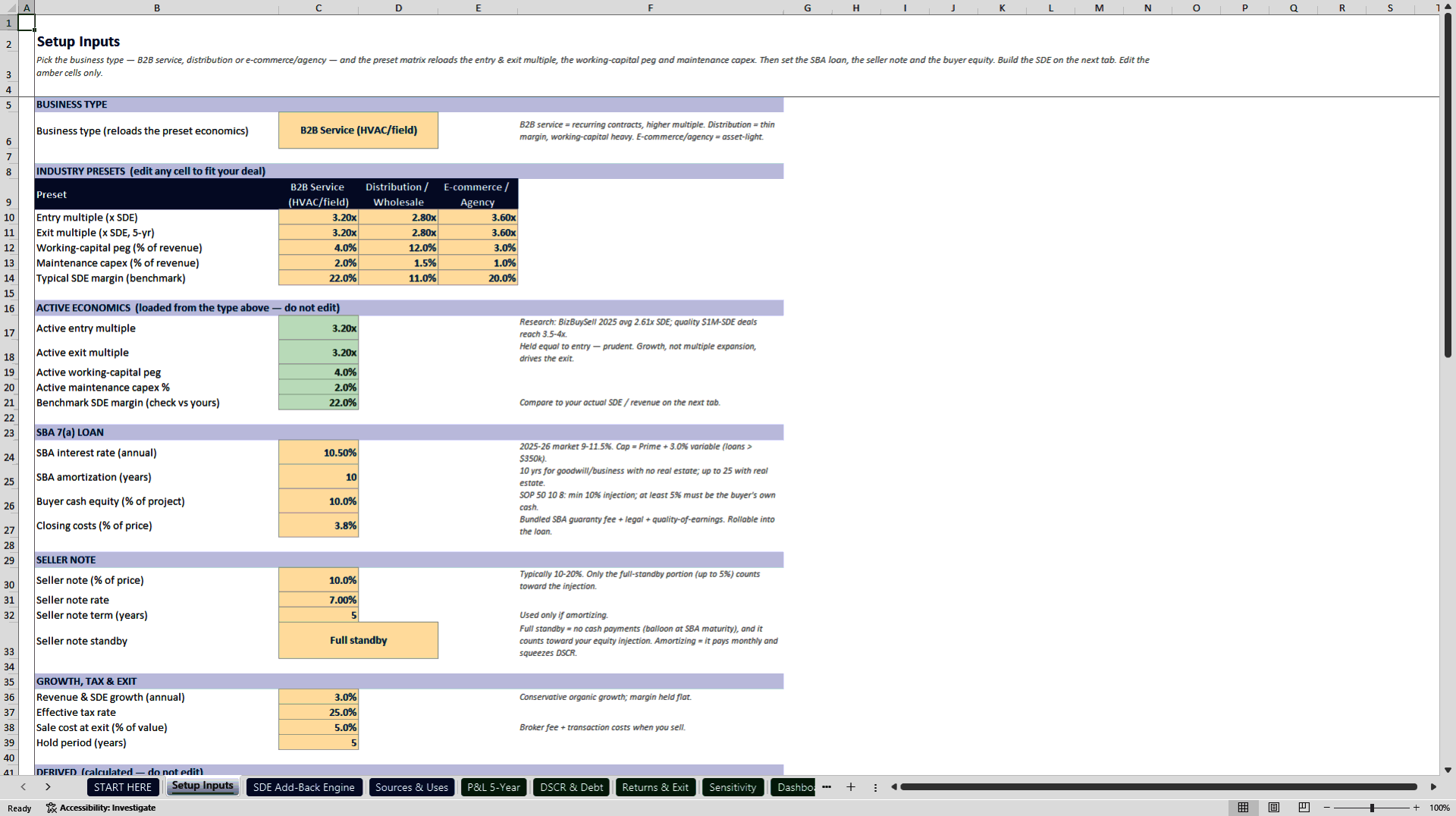Click Effective tax rate cell 25.0%

point(318,712)
